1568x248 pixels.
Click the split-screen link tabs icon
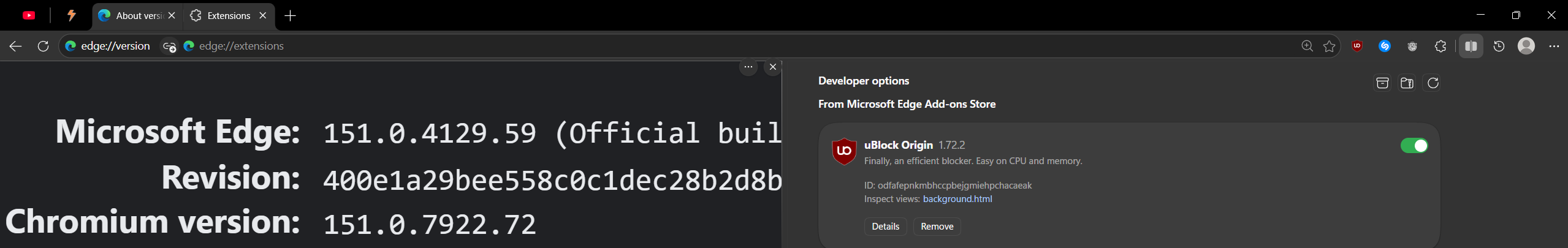pyautogui.click(x=169, y=46)
